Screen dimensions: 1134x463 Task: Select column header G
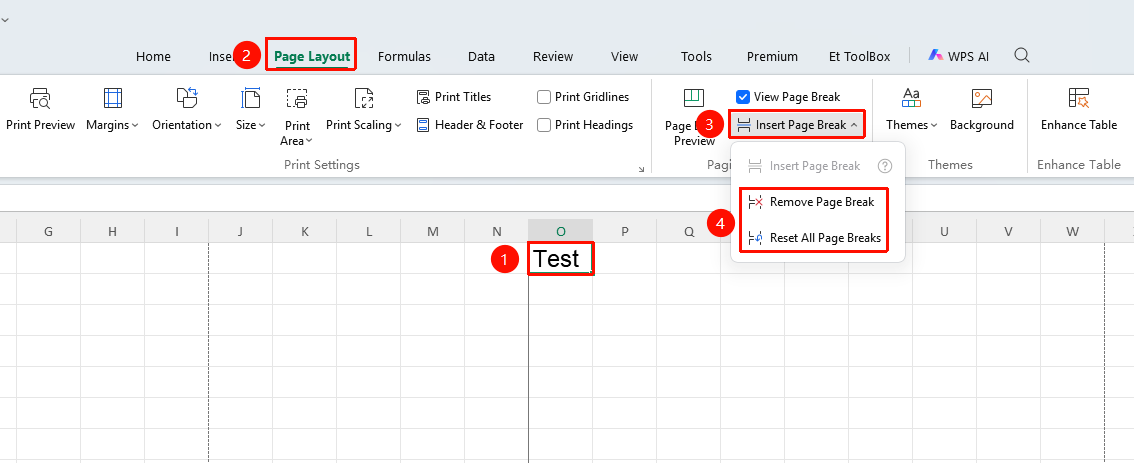coord(48,232)
